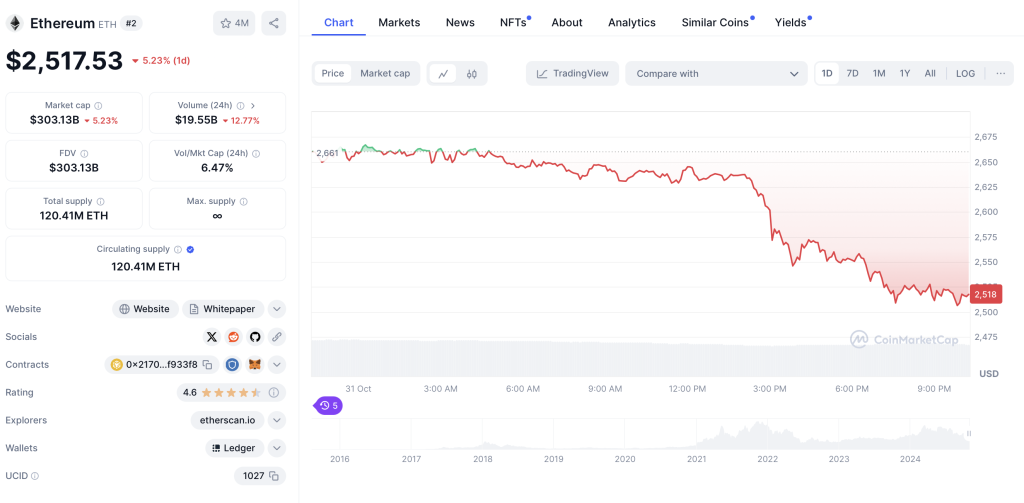1024x503 pixels.
Task: Open the TradingView chart button
Action: click(571, 74)
